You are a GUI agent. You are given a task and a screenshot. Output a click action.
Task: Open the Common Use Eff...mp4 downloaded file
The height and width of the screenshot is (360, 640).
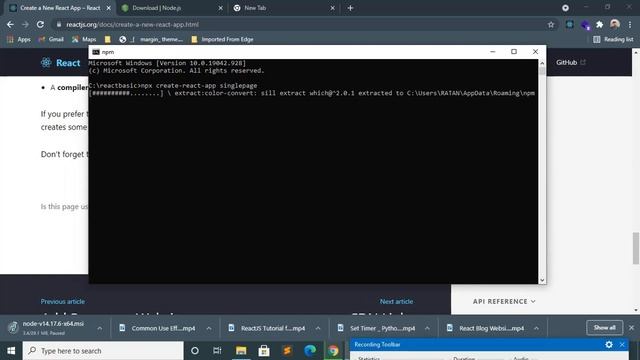(x=157, y=328)
